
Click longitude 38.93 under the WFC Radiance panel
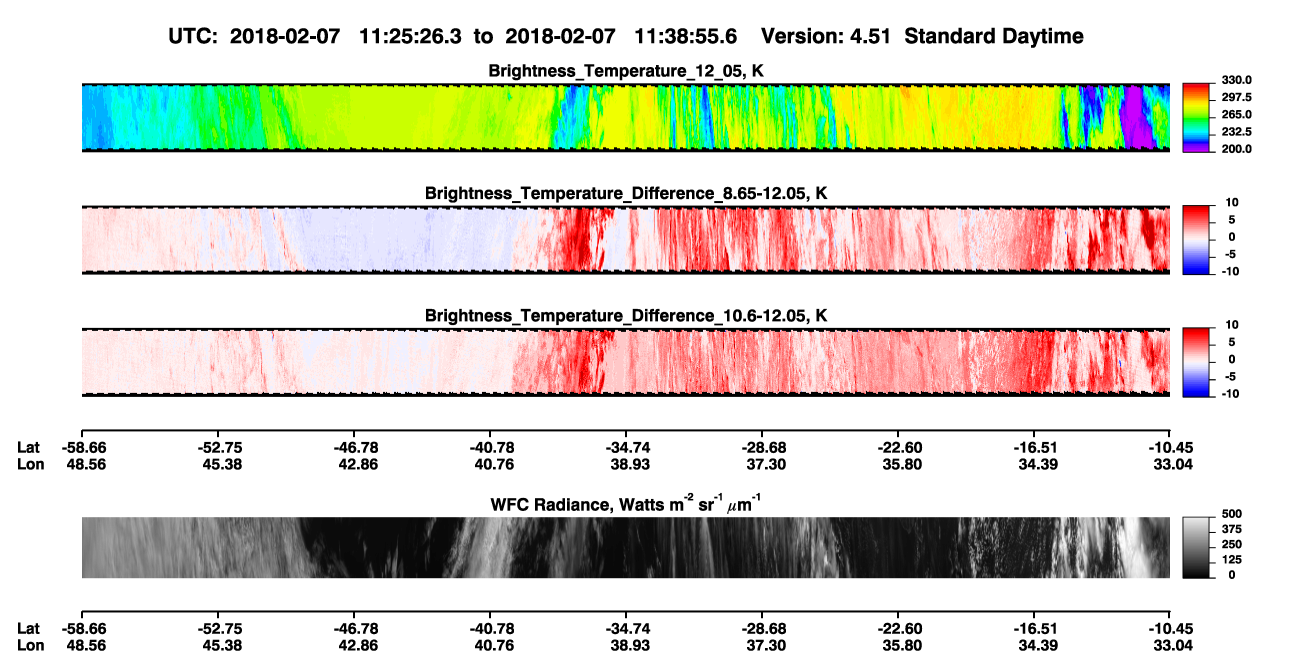[x=629, y=645]
